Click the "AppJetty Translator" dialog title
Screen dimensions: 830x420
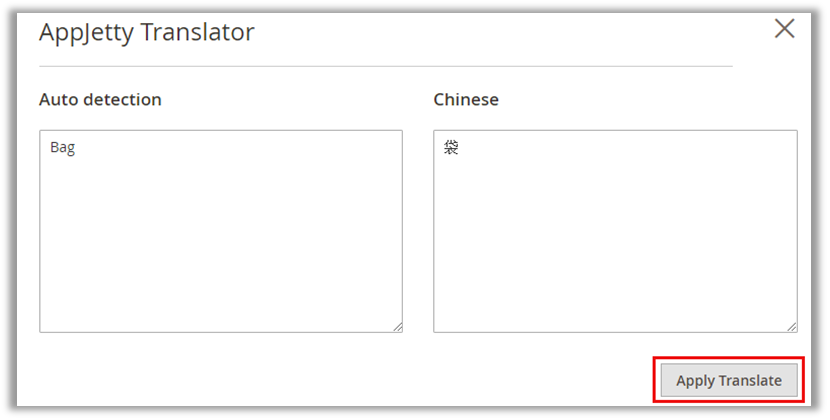pos(146,32)
